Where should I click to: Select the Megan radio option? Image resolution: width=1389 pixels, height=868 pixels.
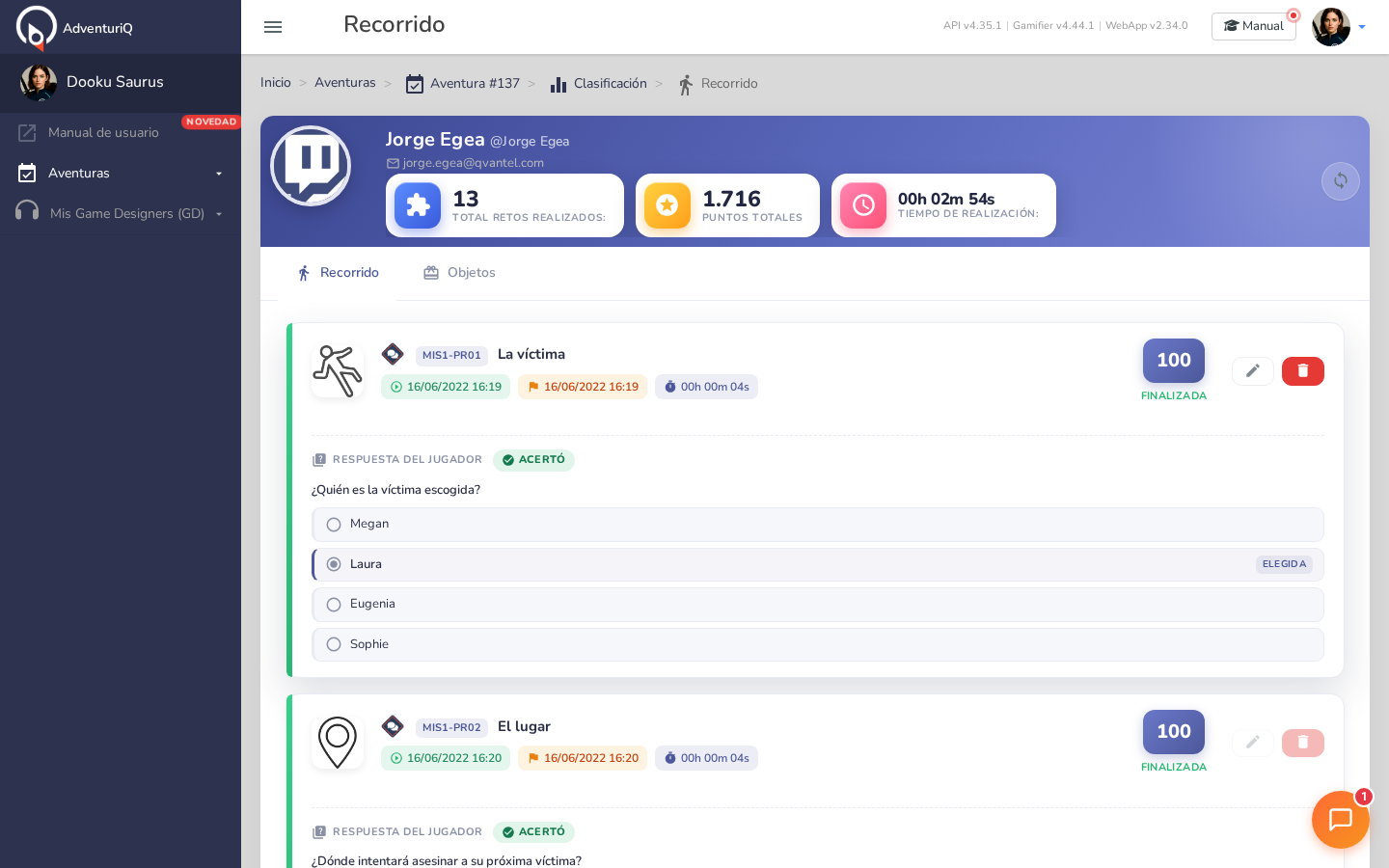pyautogui.click(x=334, y=525)
